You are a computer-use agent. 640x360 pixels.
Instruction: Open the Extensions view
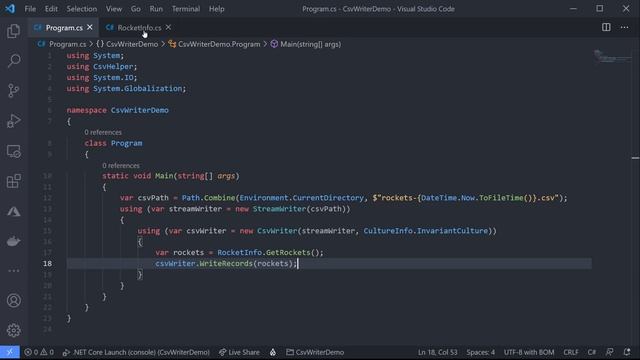point(13,181)
